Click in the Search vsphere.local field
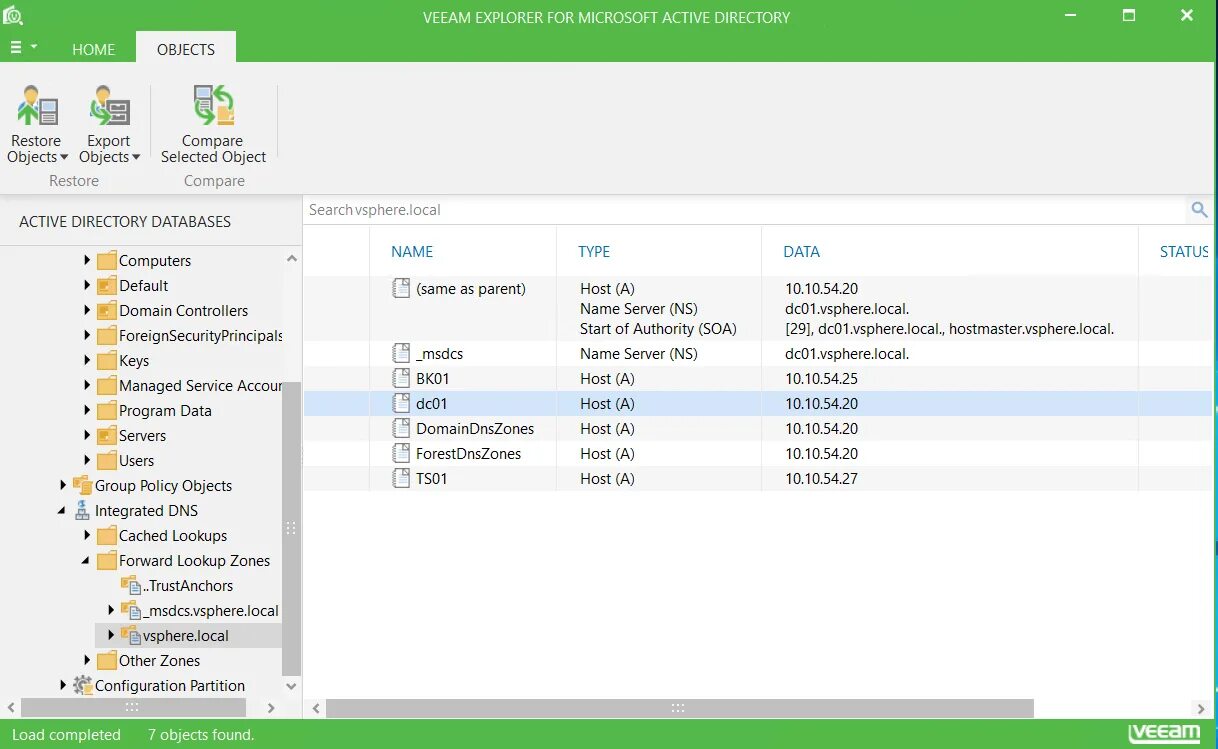Screen dimensions: 1218x749 tap(745, 210)
